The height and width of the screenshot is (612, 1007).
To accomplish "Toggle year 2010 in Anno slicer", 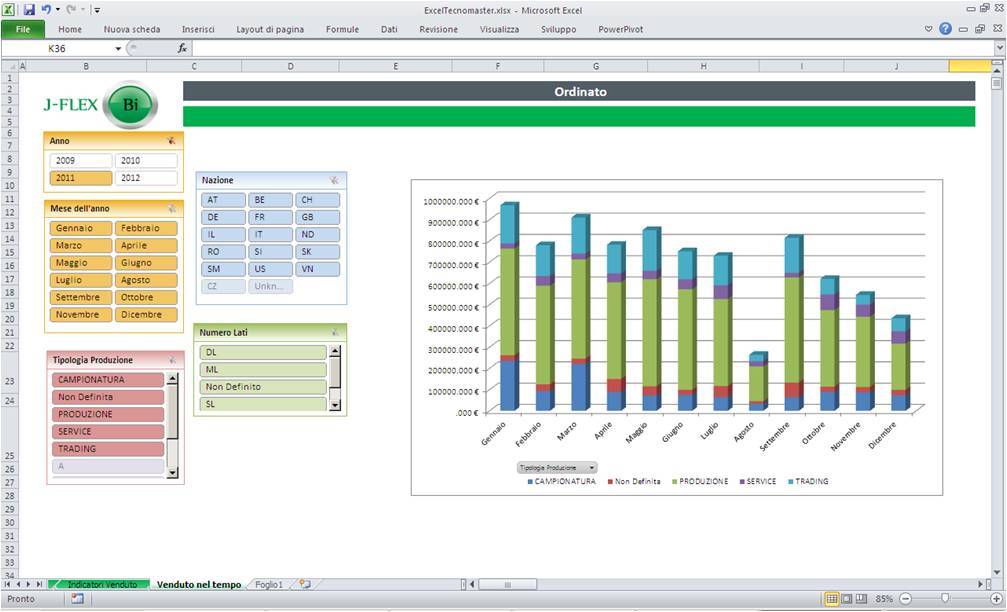I will pyautogui.click(x=146, y=161).
